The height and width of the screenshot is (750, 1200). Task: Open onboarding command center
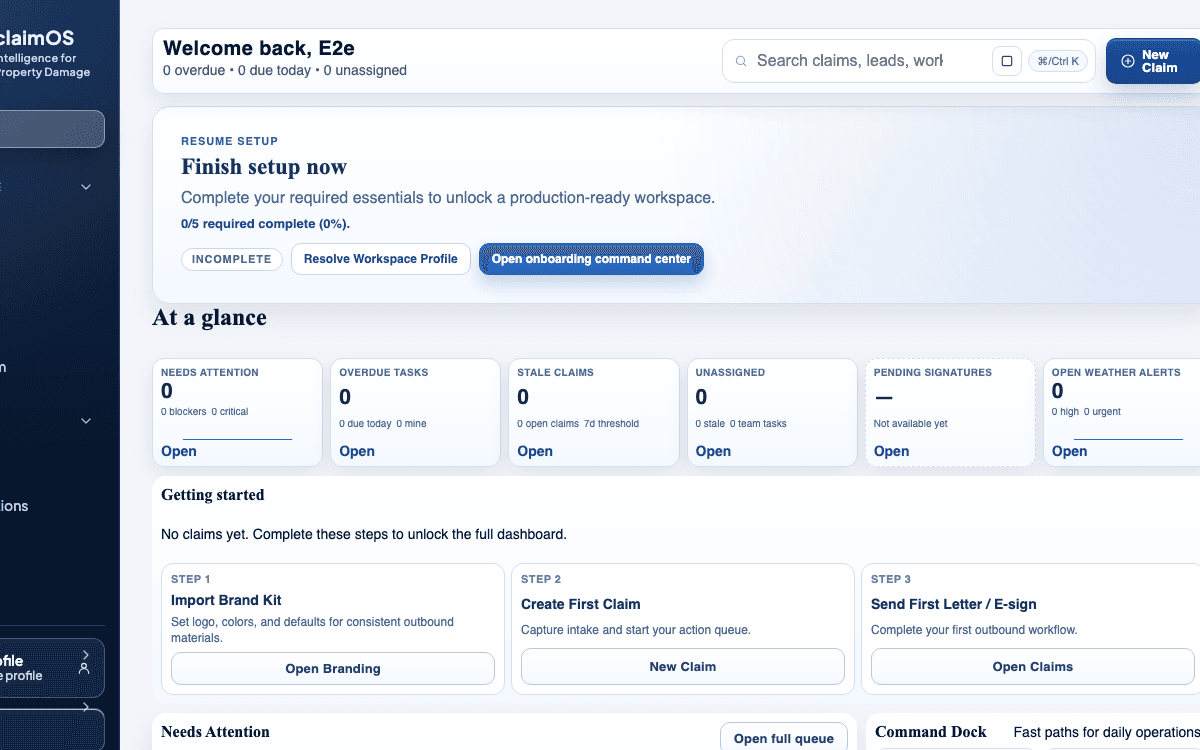pos(591,259)
